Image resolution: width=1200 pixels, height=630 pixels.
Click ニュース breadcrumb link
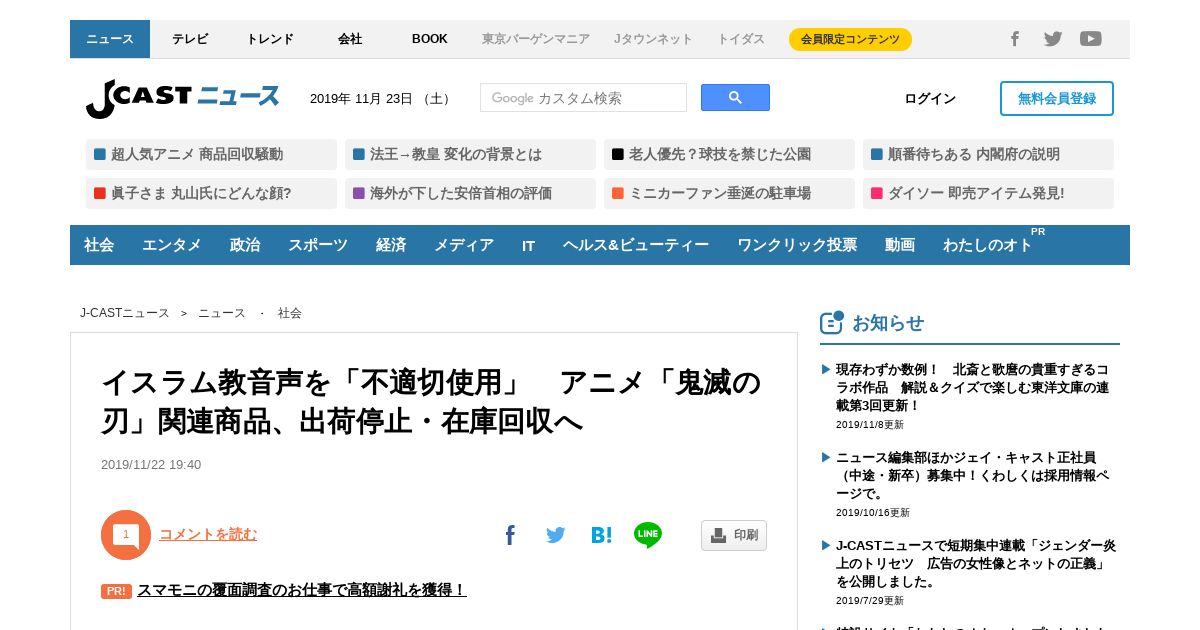[x=222, y=313]
